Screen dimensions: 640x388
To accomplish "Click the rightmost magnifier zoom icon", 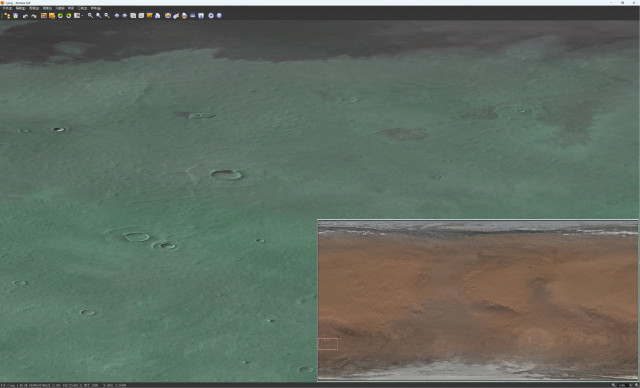I will pyautogui.click(x=107, y=16).
